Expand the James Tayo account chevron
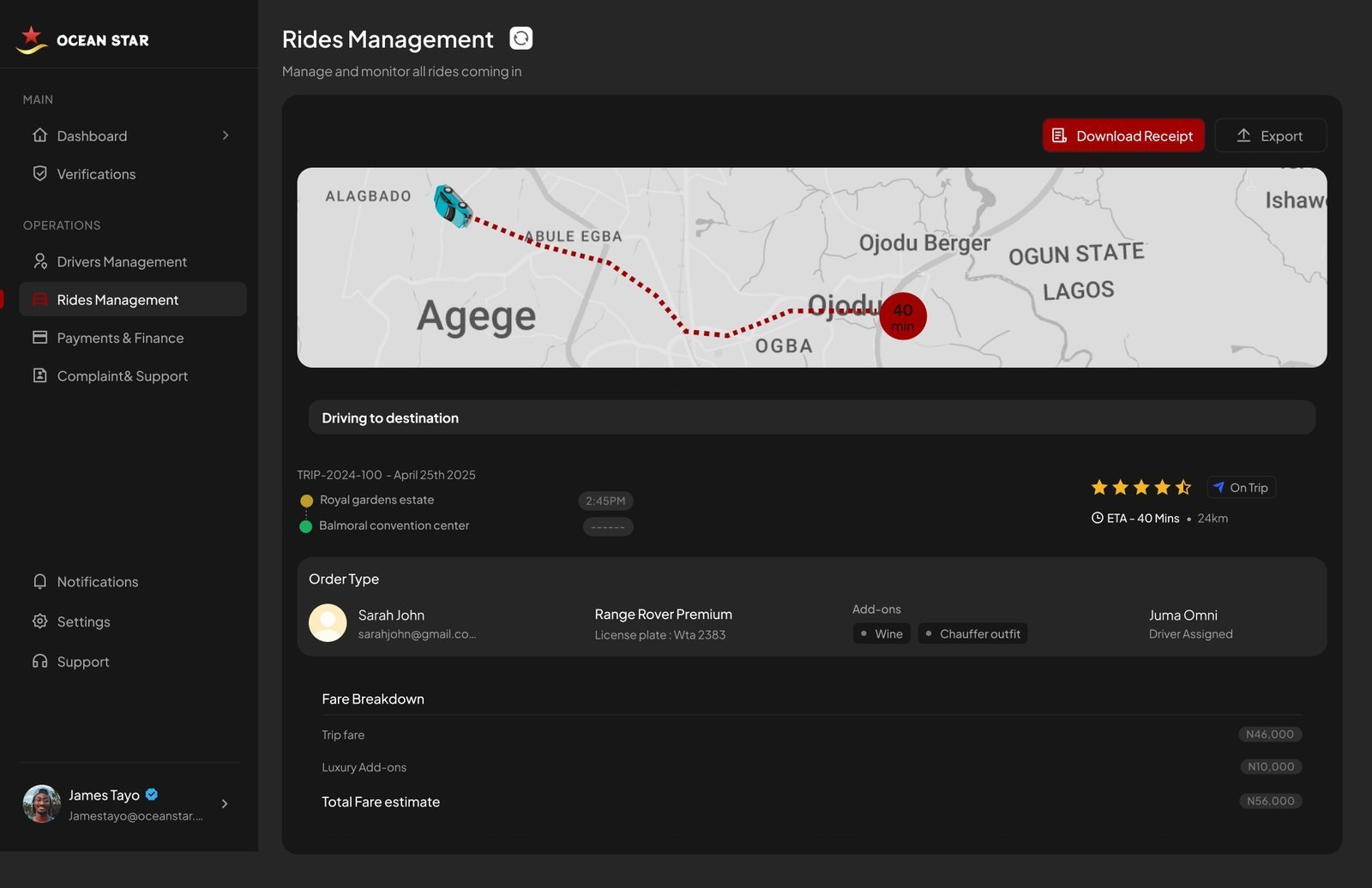This screenshot has width=1372, height=888. coord(225,804)
